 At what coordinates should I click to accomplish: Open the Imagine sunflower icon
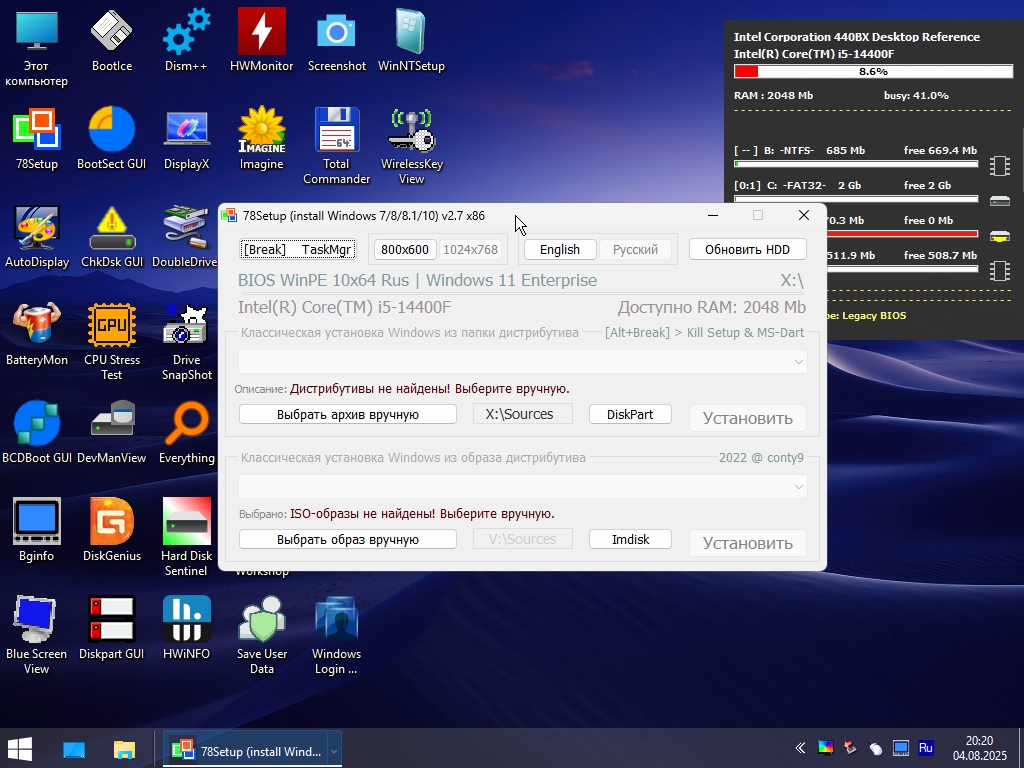click(261, 138)
